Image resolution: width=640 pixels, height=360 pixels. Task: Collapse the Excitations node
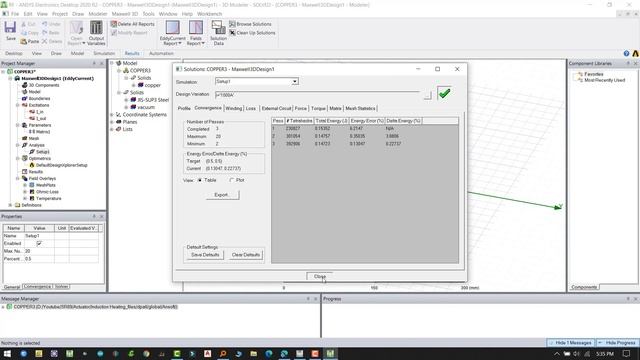(18, 105)
